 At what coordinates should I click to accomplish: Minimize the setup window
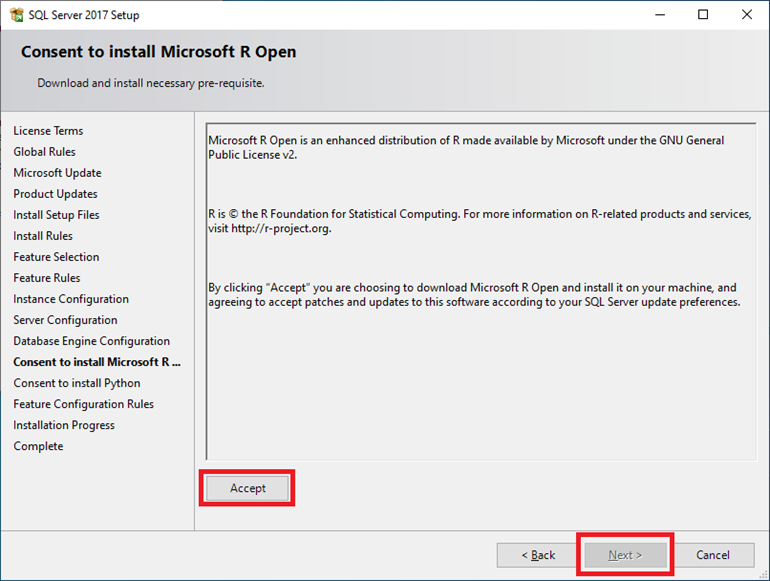click(660, 15)
